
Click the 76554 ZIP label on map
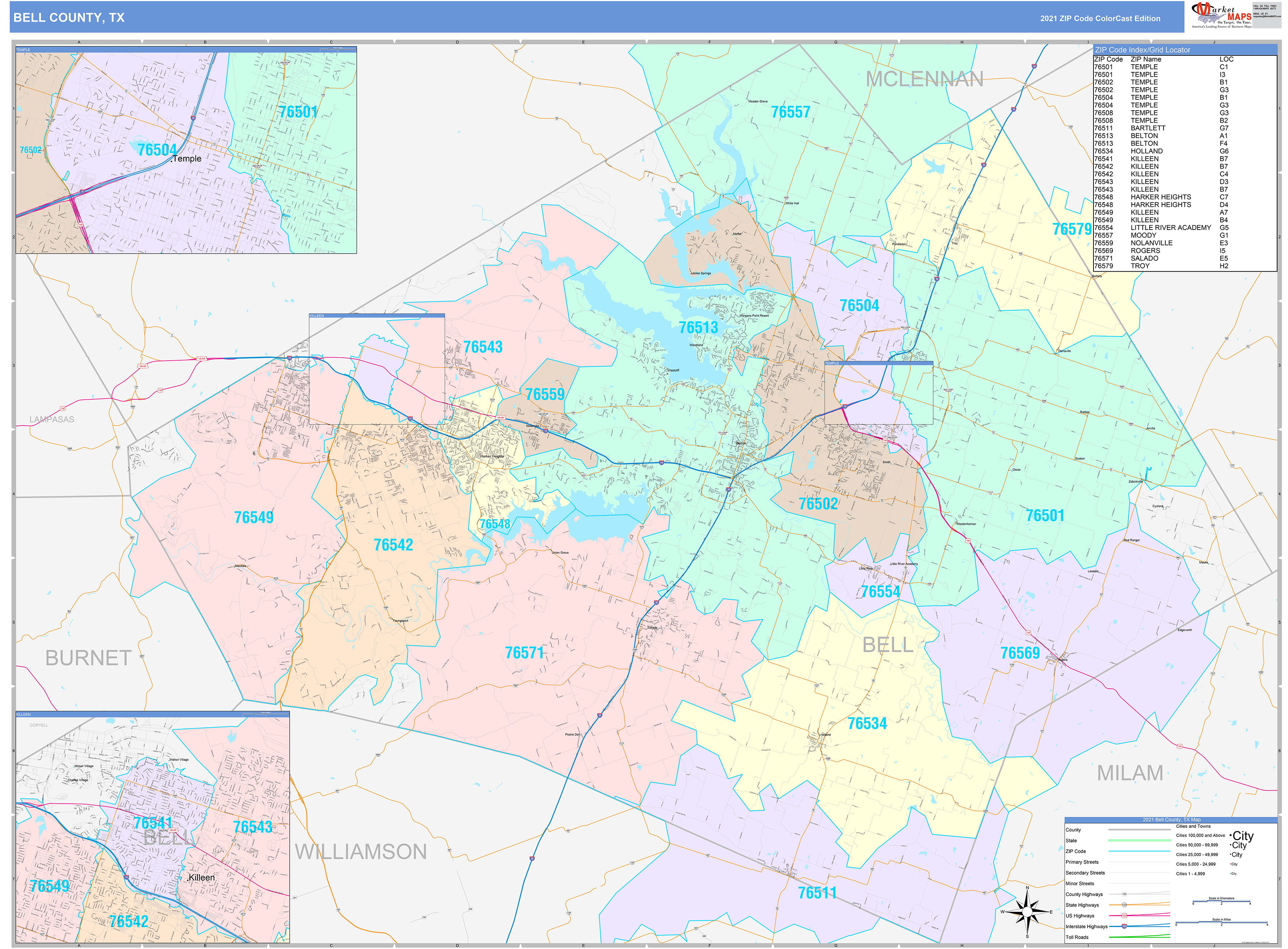tap(880, 592)
